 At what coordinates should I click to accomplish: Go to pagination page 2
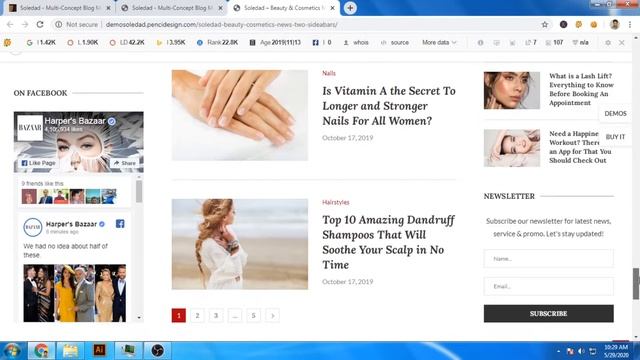point(198,316)
